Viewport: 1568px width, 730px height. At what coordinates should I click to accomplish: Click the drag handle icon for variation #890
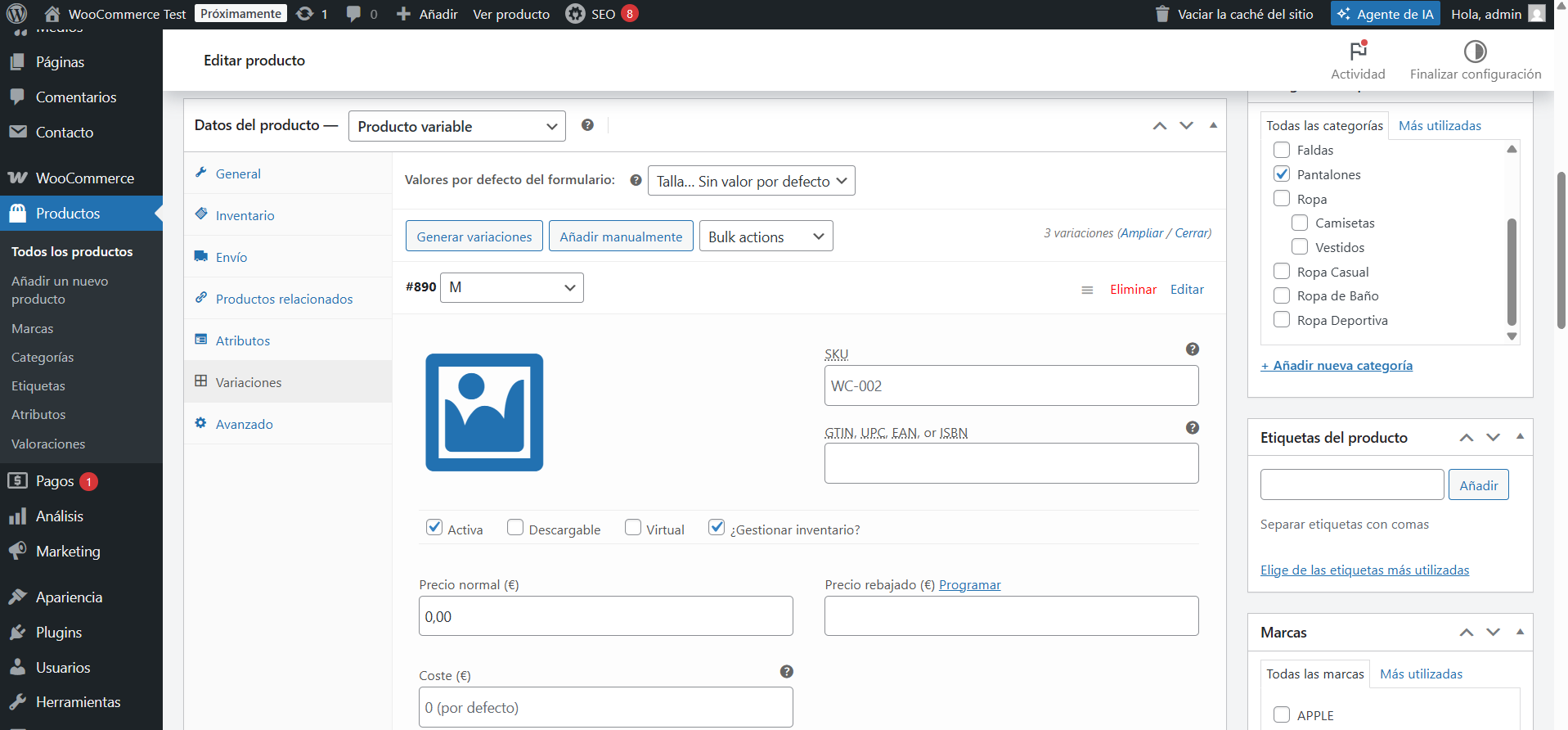1087,290
